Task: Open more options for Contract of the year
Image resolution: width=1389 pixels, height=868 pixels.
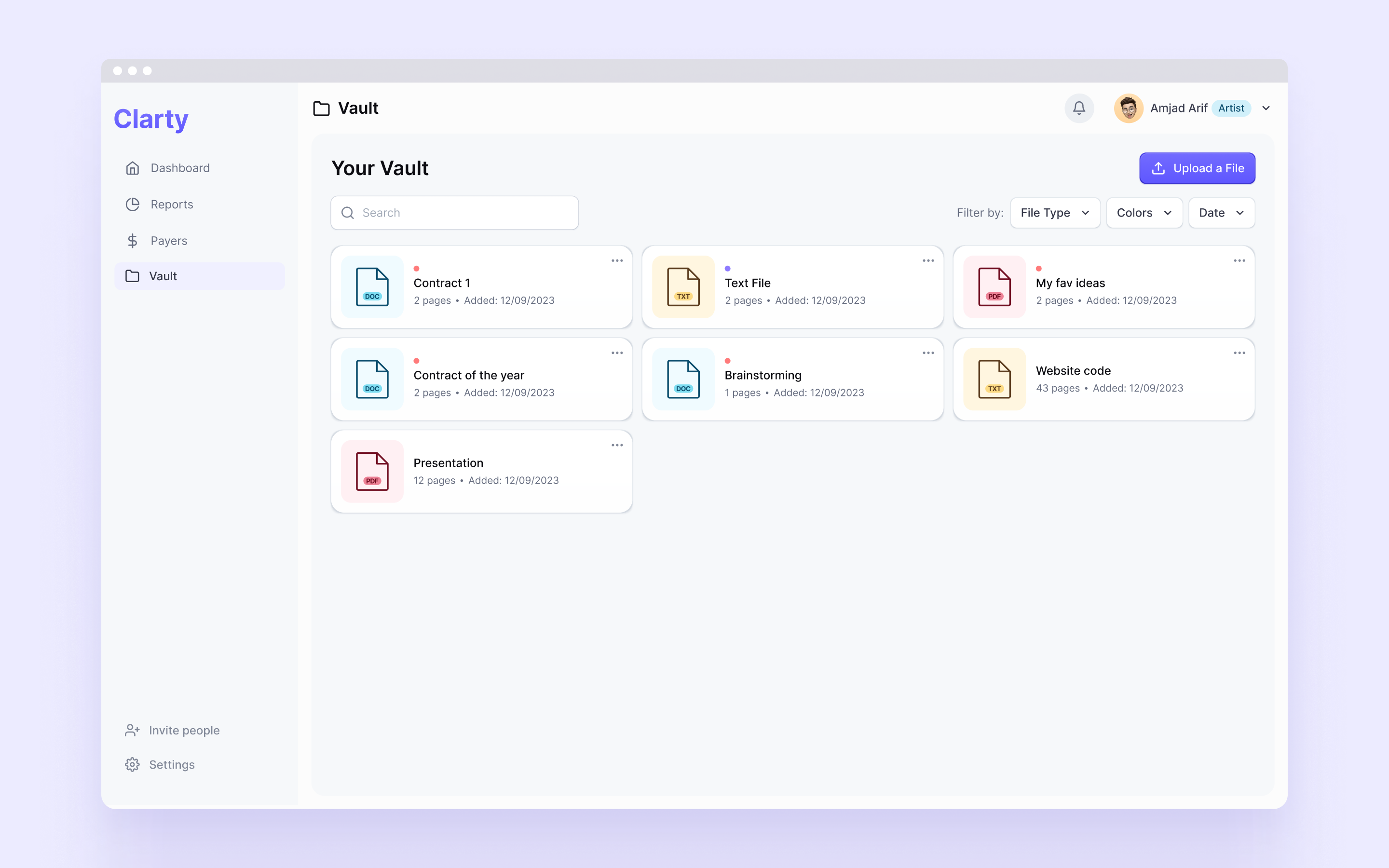Action: tap(617, 353)
